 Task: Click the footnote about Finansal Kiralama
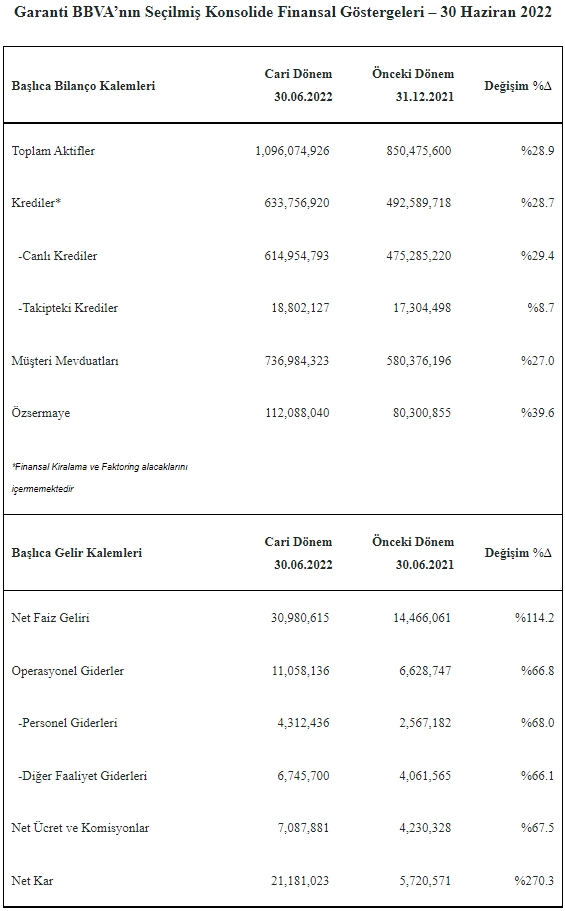99,478
